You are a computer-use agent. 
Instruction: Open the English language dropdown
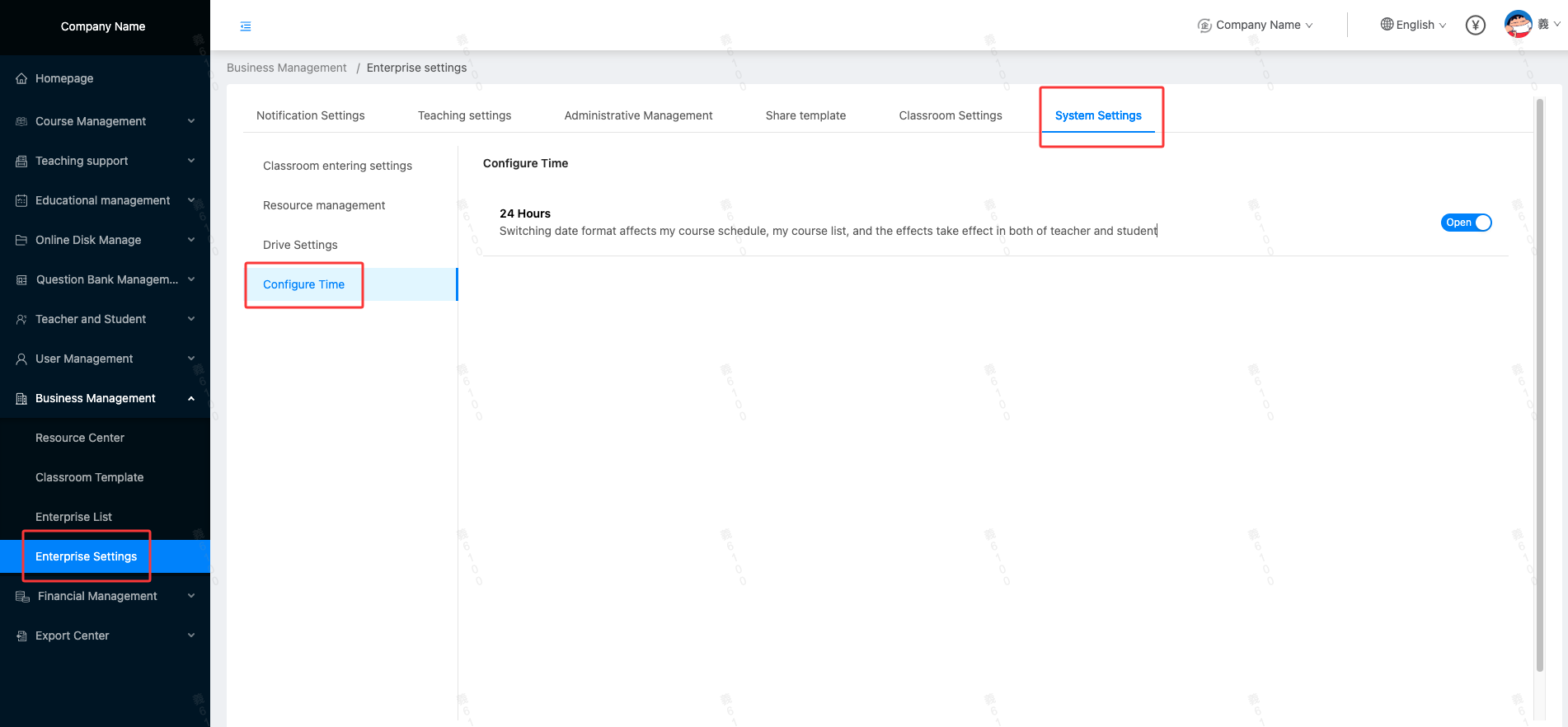click(x=1414, y=25)
